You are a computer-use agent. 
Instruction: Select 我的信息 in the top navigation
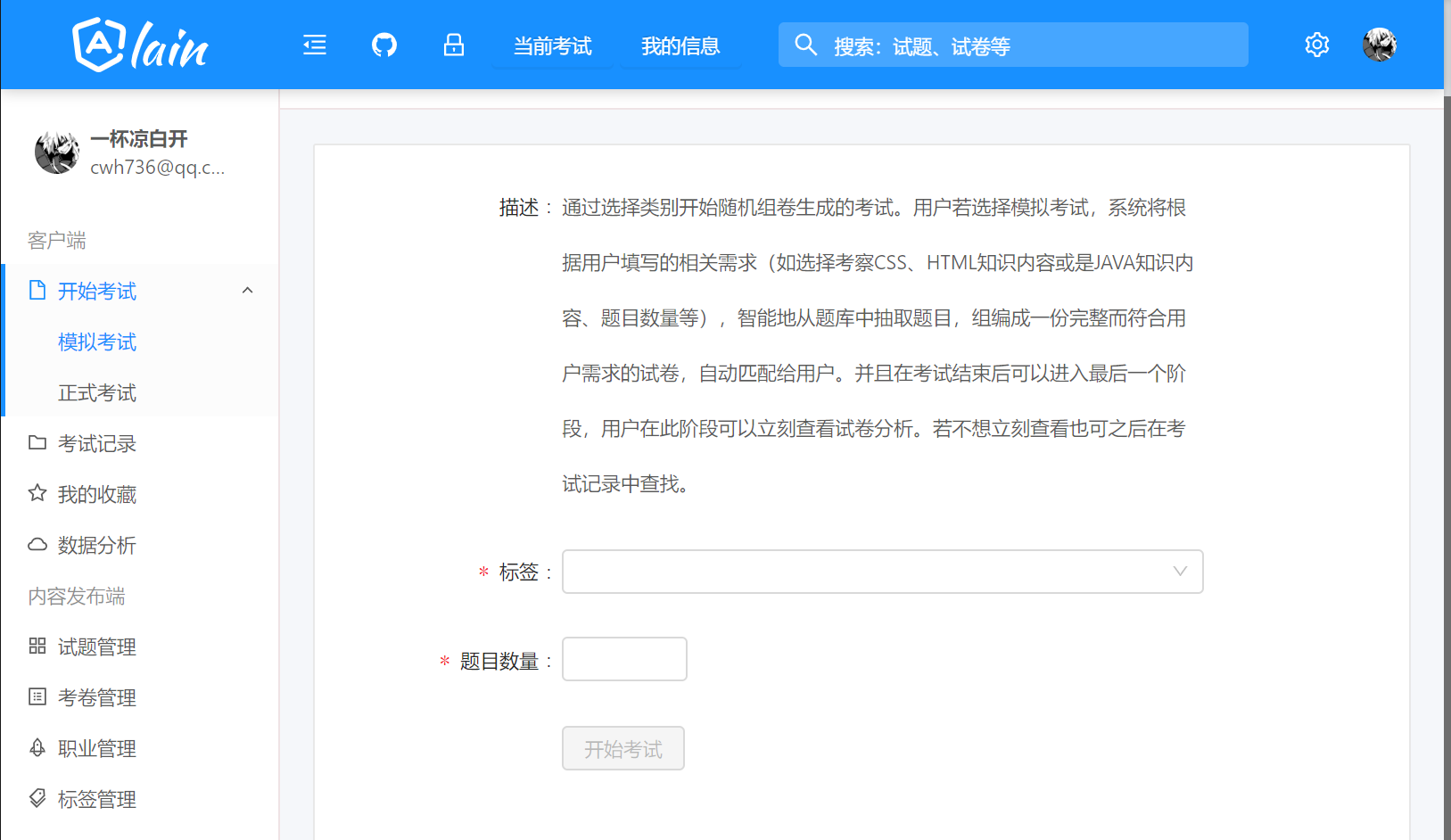680,46
